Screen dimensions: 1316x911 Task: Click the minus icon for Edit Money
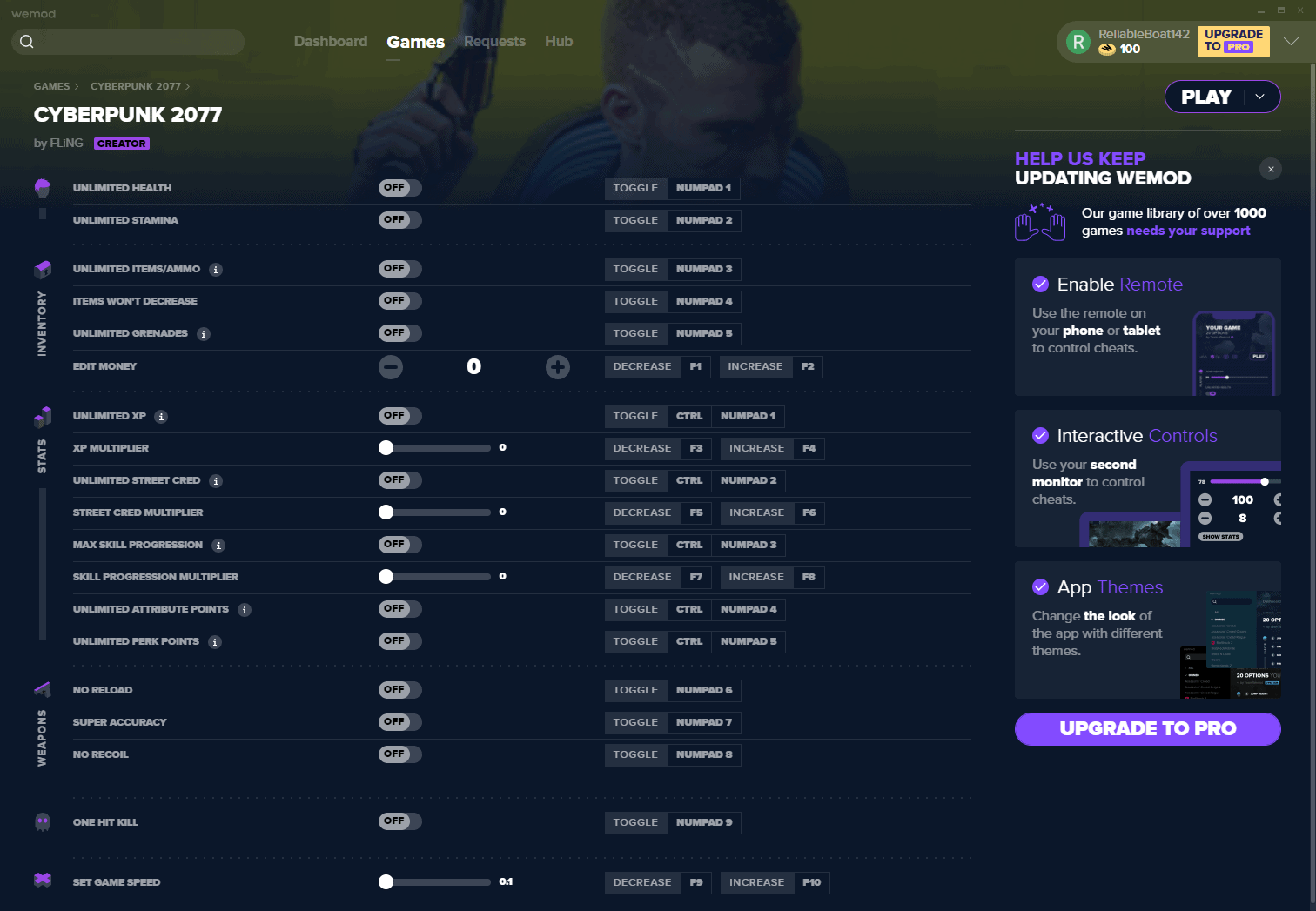(x=391, y=367)
